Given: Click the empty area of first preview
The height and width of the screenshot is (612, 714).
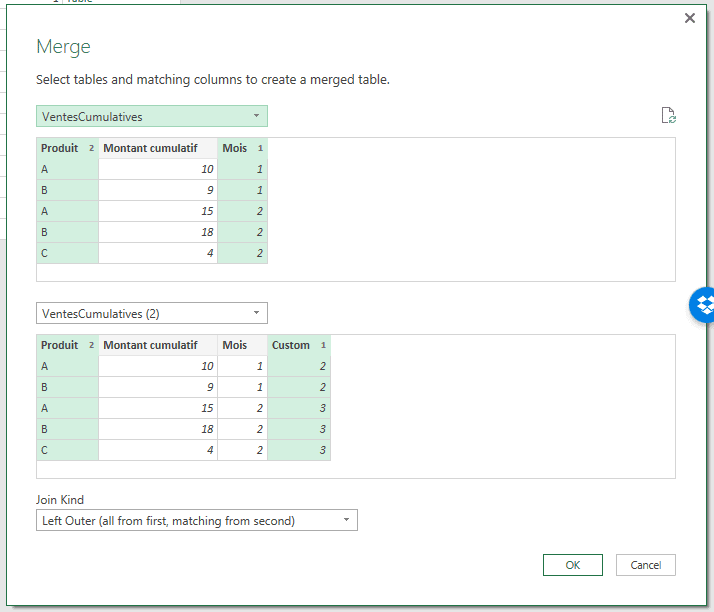Looking at the screenshot, I should coord(470,210).
